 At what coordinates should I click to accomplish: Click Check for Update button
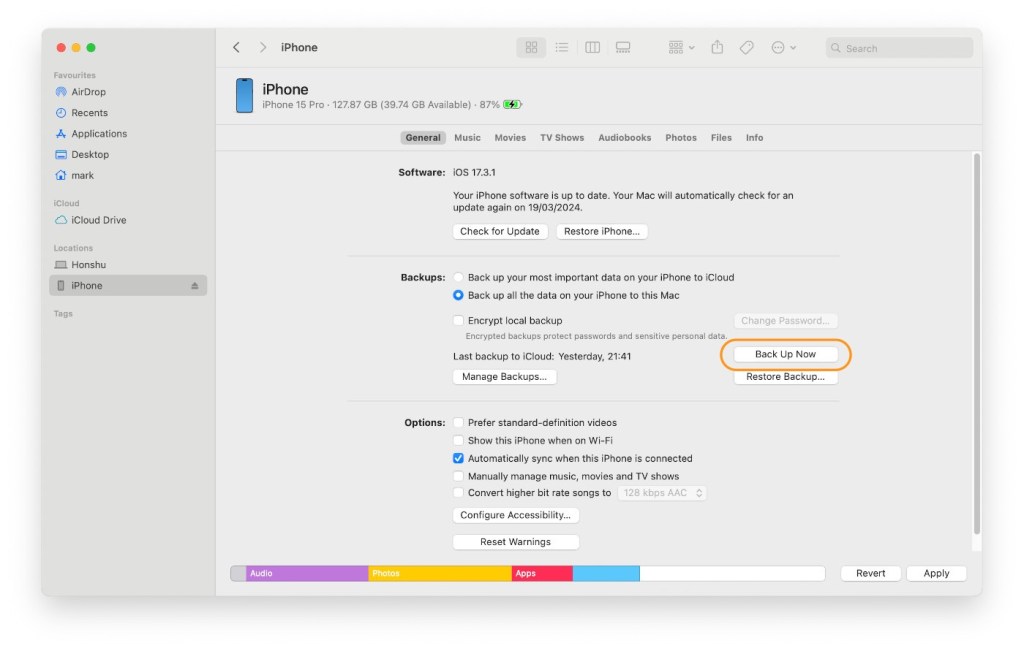pyautogui.click(x=499, y=231)
